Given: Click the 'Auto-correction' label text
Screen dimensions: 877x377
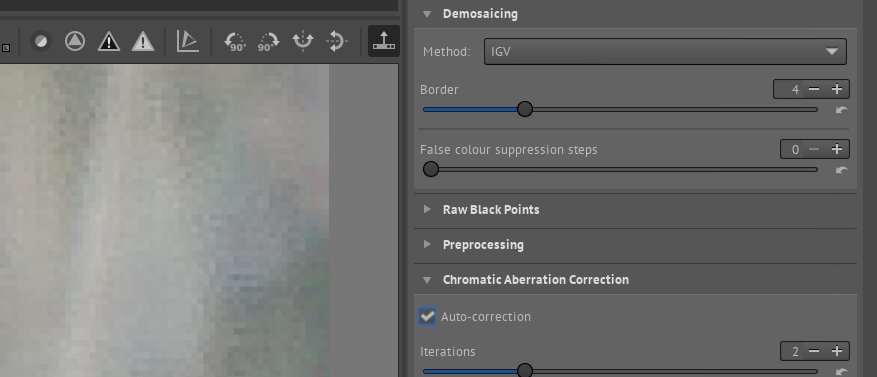Looking at the screenshot, I should [485, 317].
